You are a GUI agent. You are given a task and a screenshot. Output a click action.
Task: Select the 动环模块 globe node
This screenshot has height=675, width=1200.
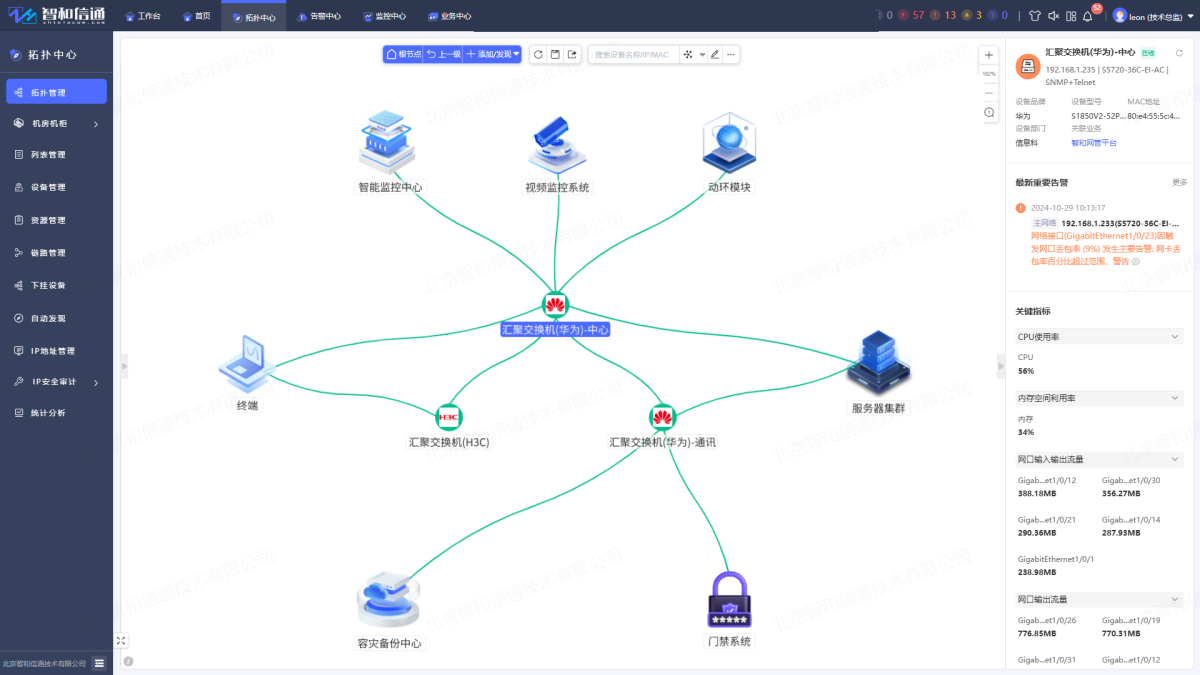click(x=728, y=143)
